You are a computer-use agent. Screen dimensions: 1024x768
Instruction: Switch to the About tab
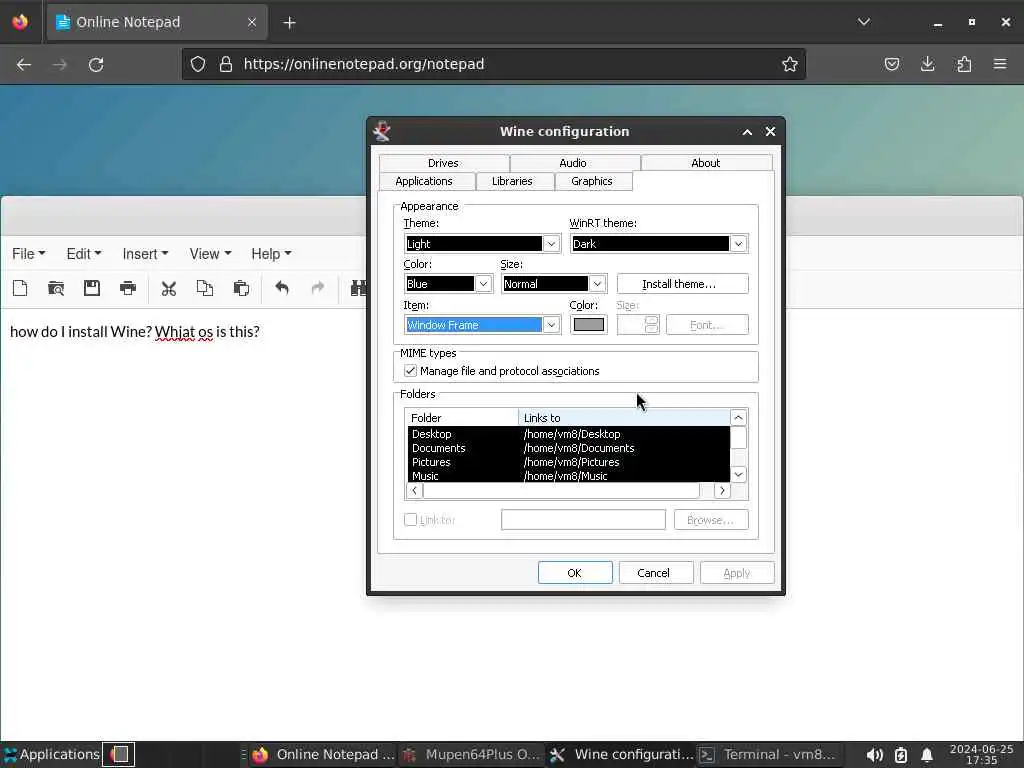pos(706,163)
